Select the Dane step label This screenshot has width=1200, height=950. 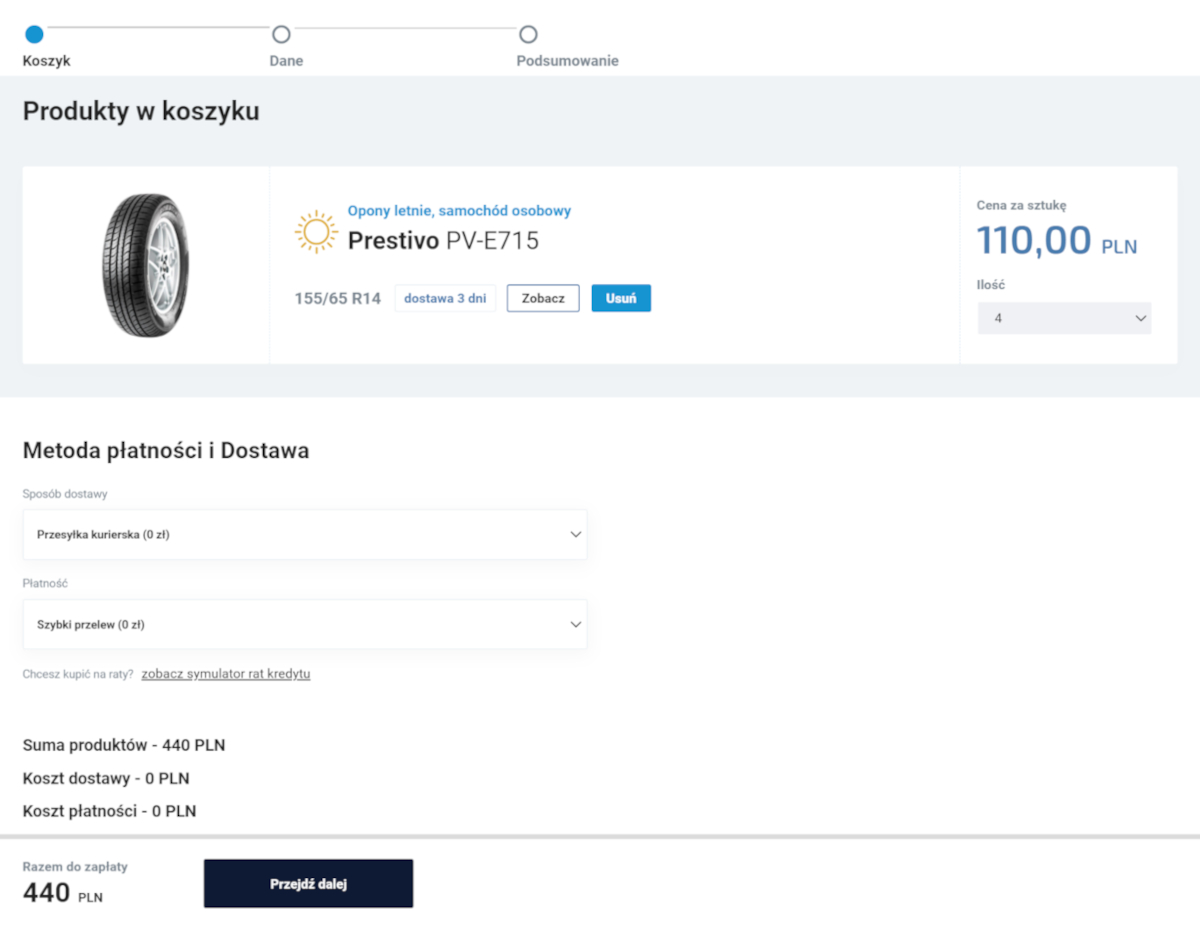286,61
